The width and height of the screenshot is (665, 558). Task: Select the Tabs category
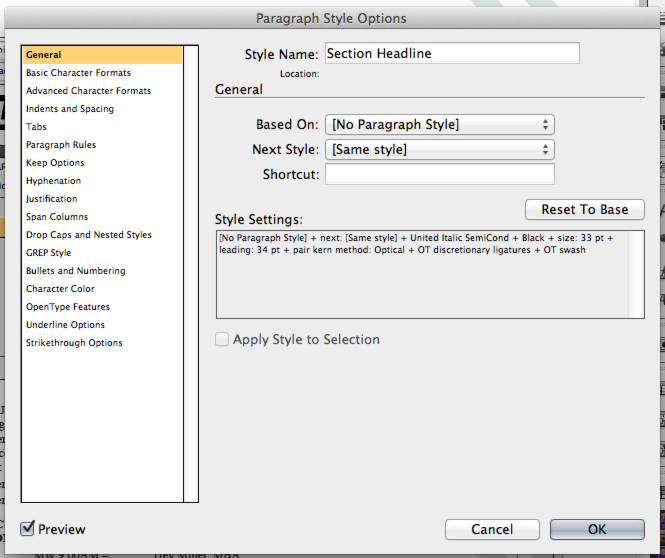pyautogui.click(x=102, y=127)
